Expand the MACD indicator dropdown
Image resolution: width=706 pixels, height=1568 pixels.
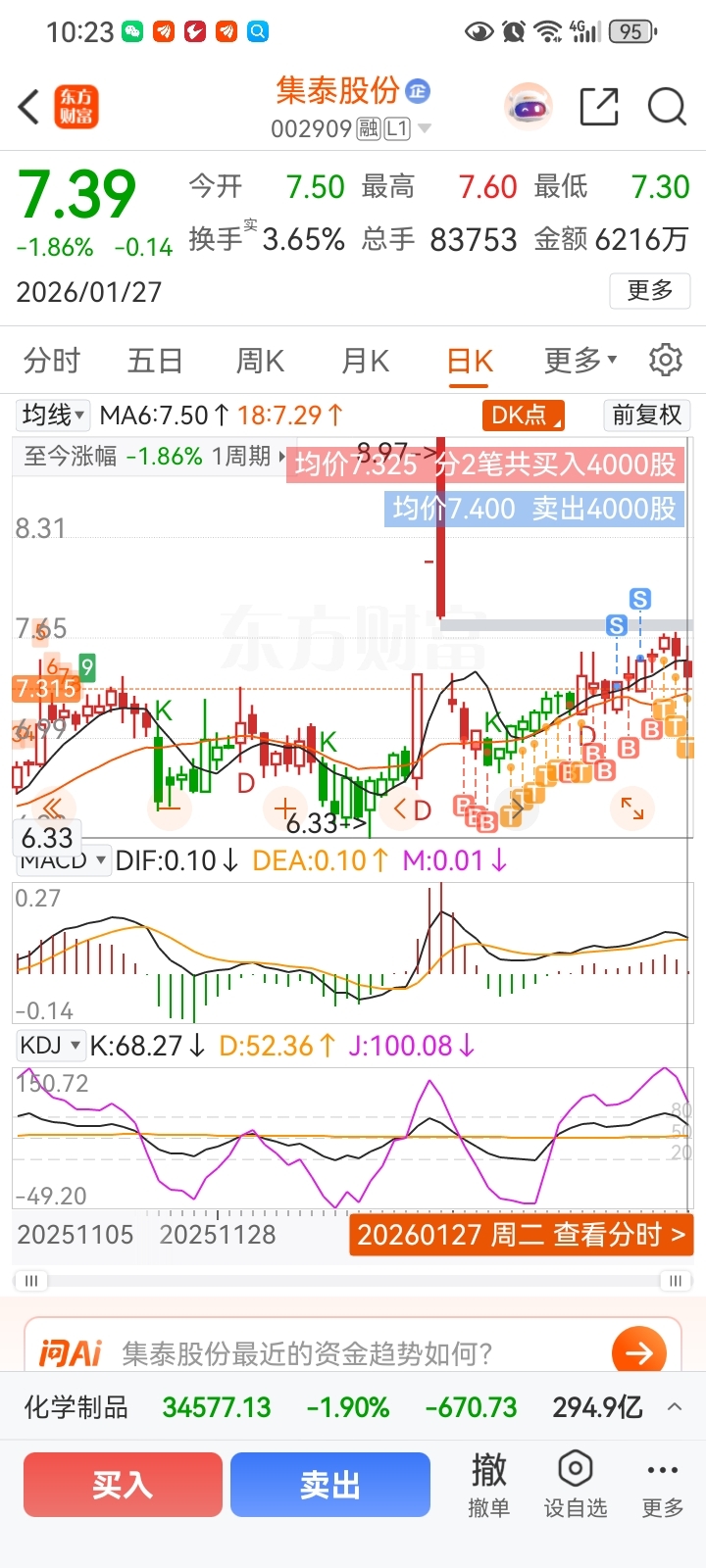(x=65, y=860)
